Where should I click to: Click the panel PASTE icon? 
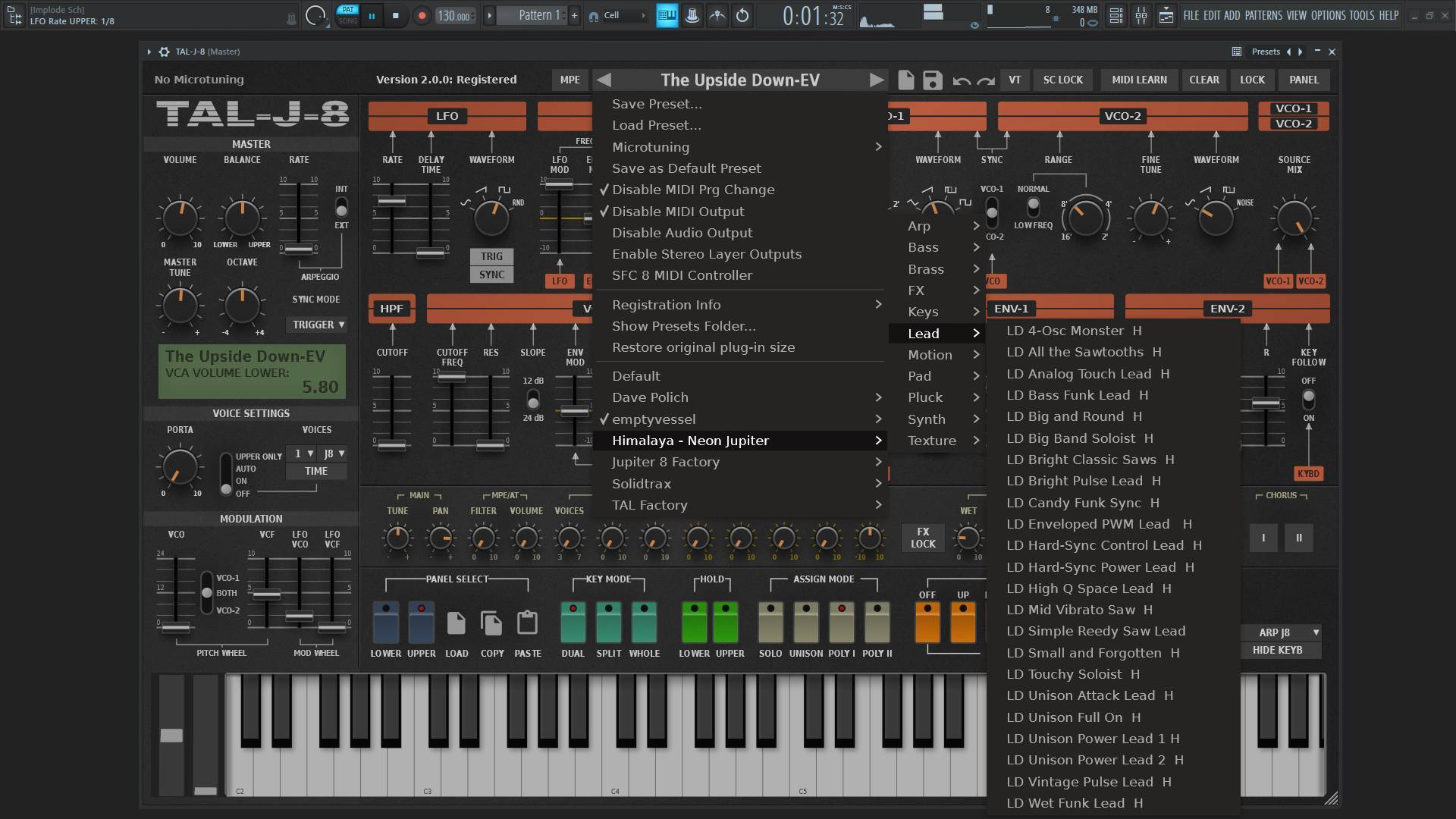(x=527, y=623)
